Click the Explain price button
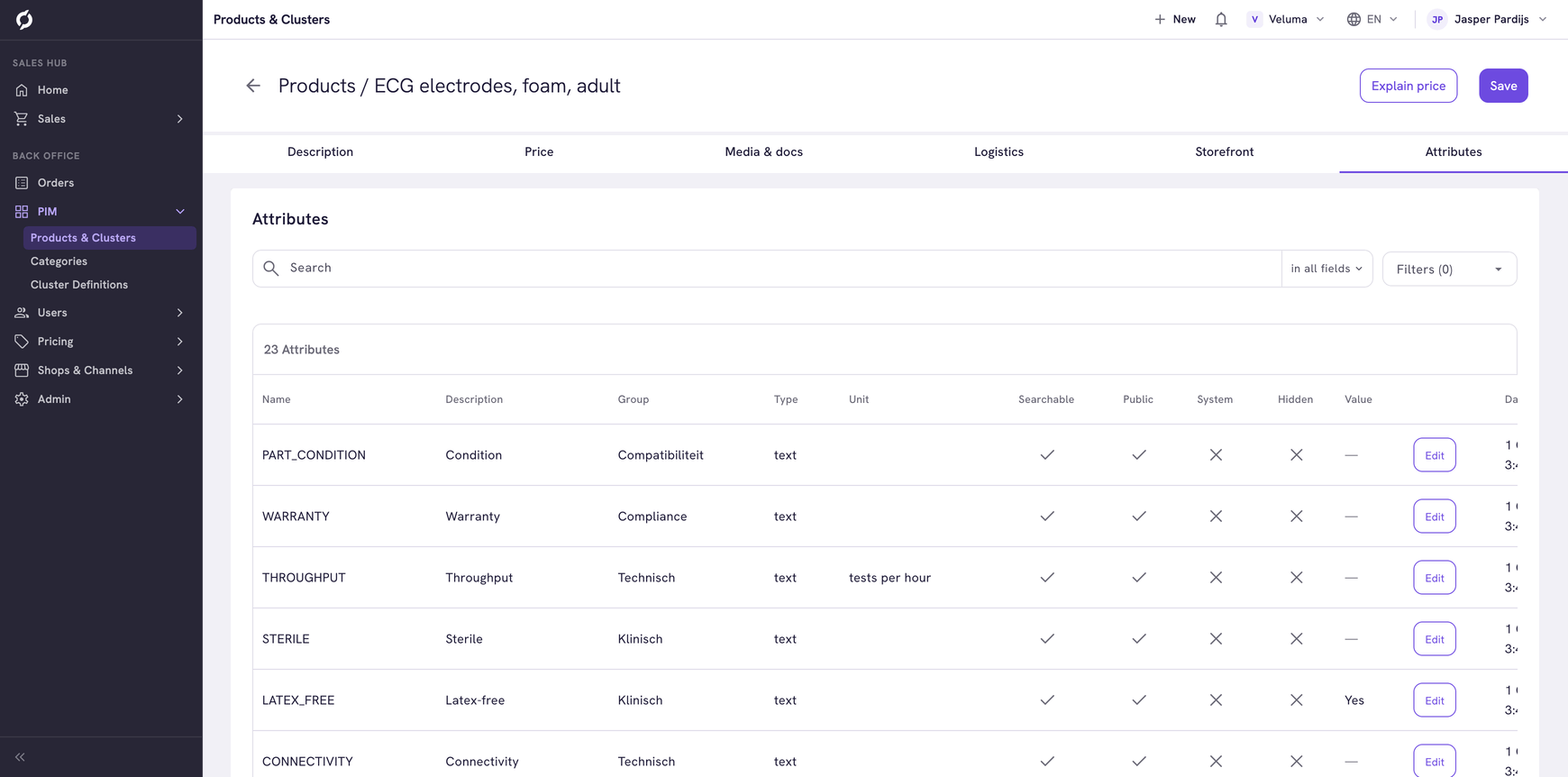 click(x=1408, y=86)
